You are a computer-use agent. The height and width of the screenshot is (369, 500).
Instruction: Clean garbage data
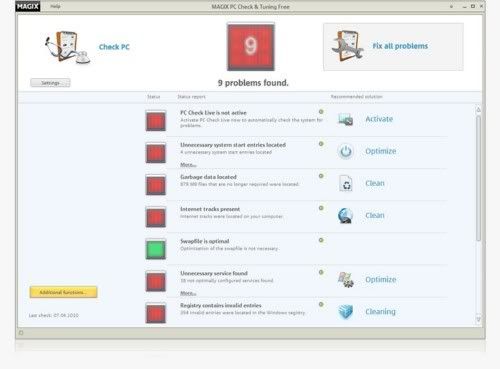[375, 183]
